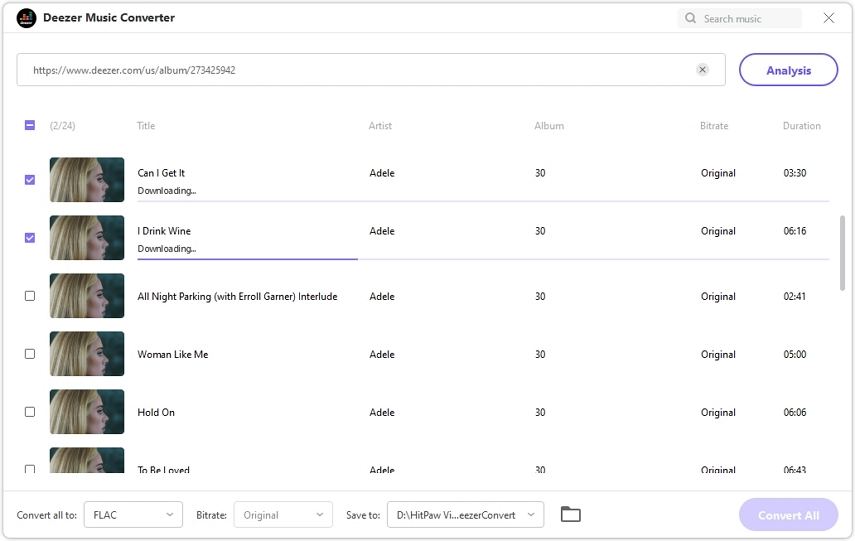Open the Bitrate Original dropdown

coord(283,515)
